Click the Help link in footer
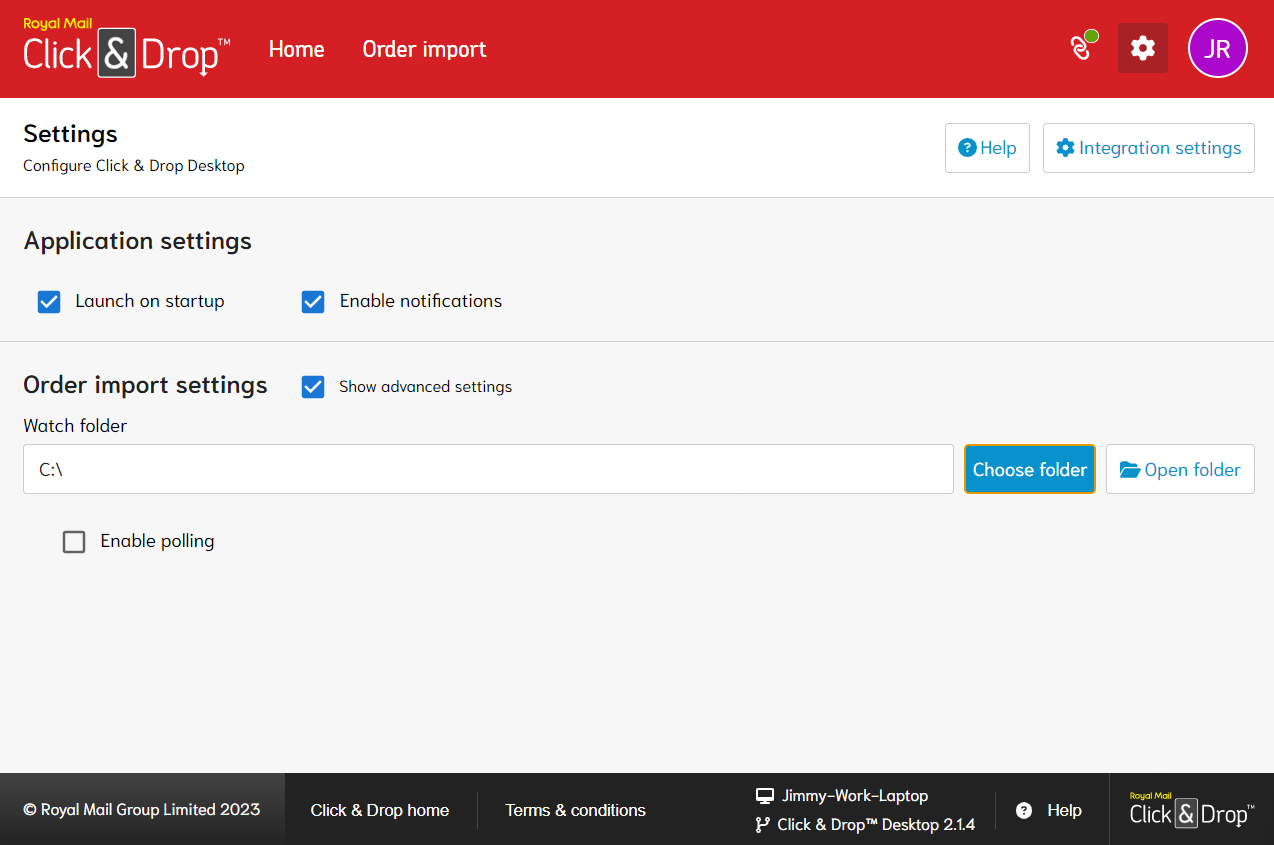 (x=1049, y=810)
